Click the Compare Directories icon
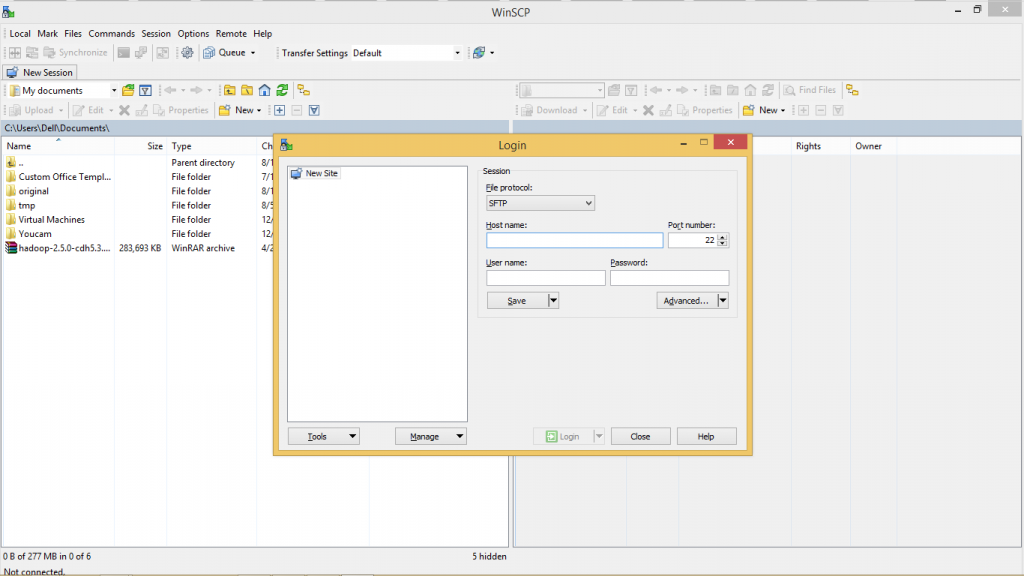This screenshot has height=576, width=1024. (14, 53)
